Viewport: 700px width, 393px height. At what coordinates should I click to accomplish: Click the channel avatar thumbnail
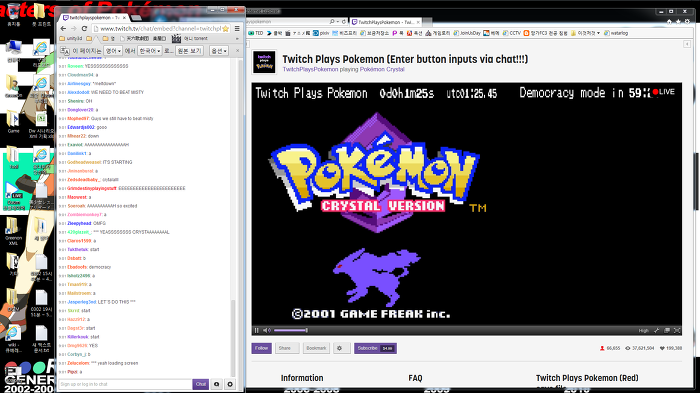(x=264, y=62)
